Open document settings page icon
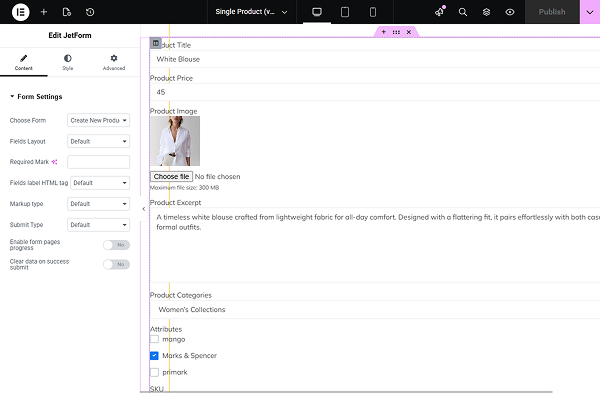This screenshot has width=600, height=393. click(x=67, y=12)
